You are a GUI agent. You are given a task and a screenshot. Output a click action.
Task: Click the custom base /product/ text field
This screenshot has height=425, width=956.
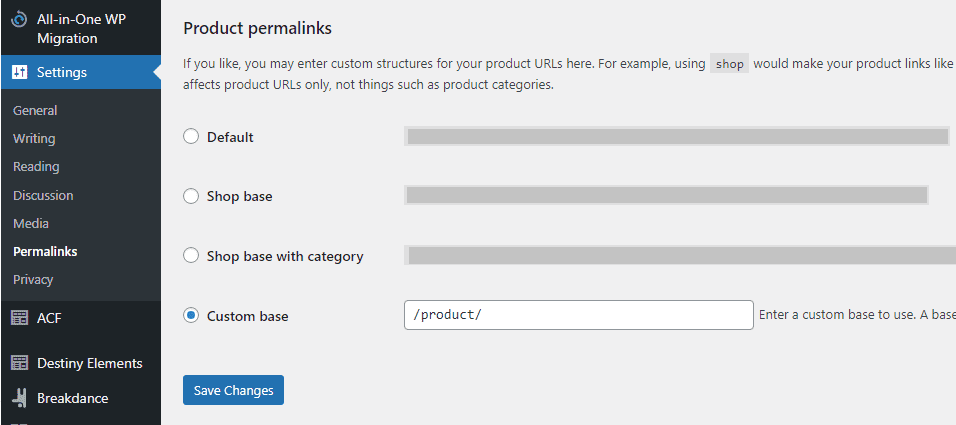point(578,315)
